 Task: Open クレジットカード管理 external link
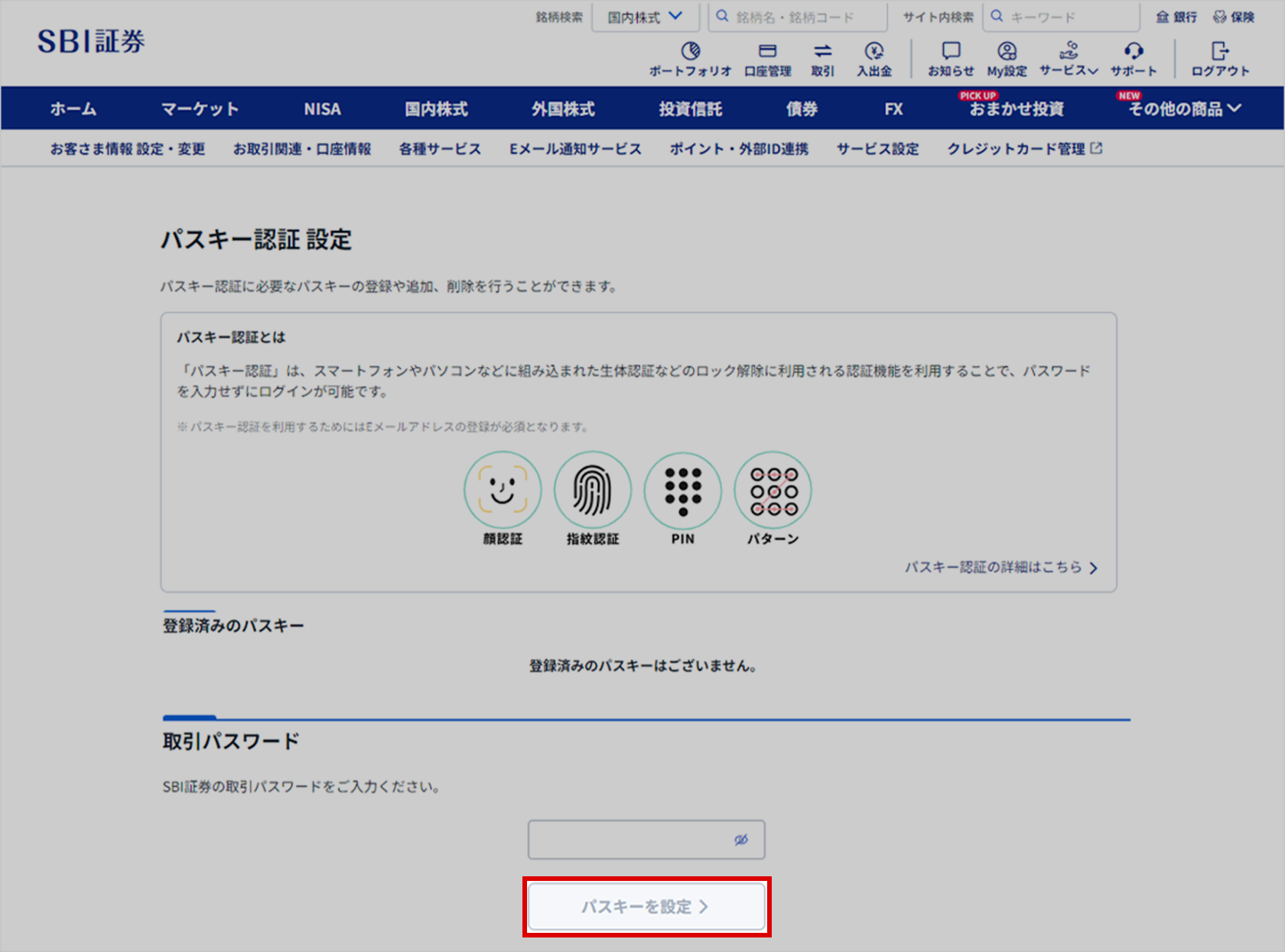tap(1024, 149)
